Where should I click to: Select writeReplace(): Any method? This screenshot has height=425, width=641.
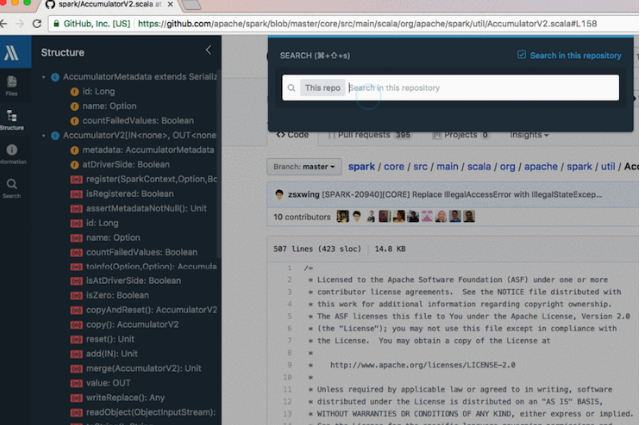click(125, 398)
